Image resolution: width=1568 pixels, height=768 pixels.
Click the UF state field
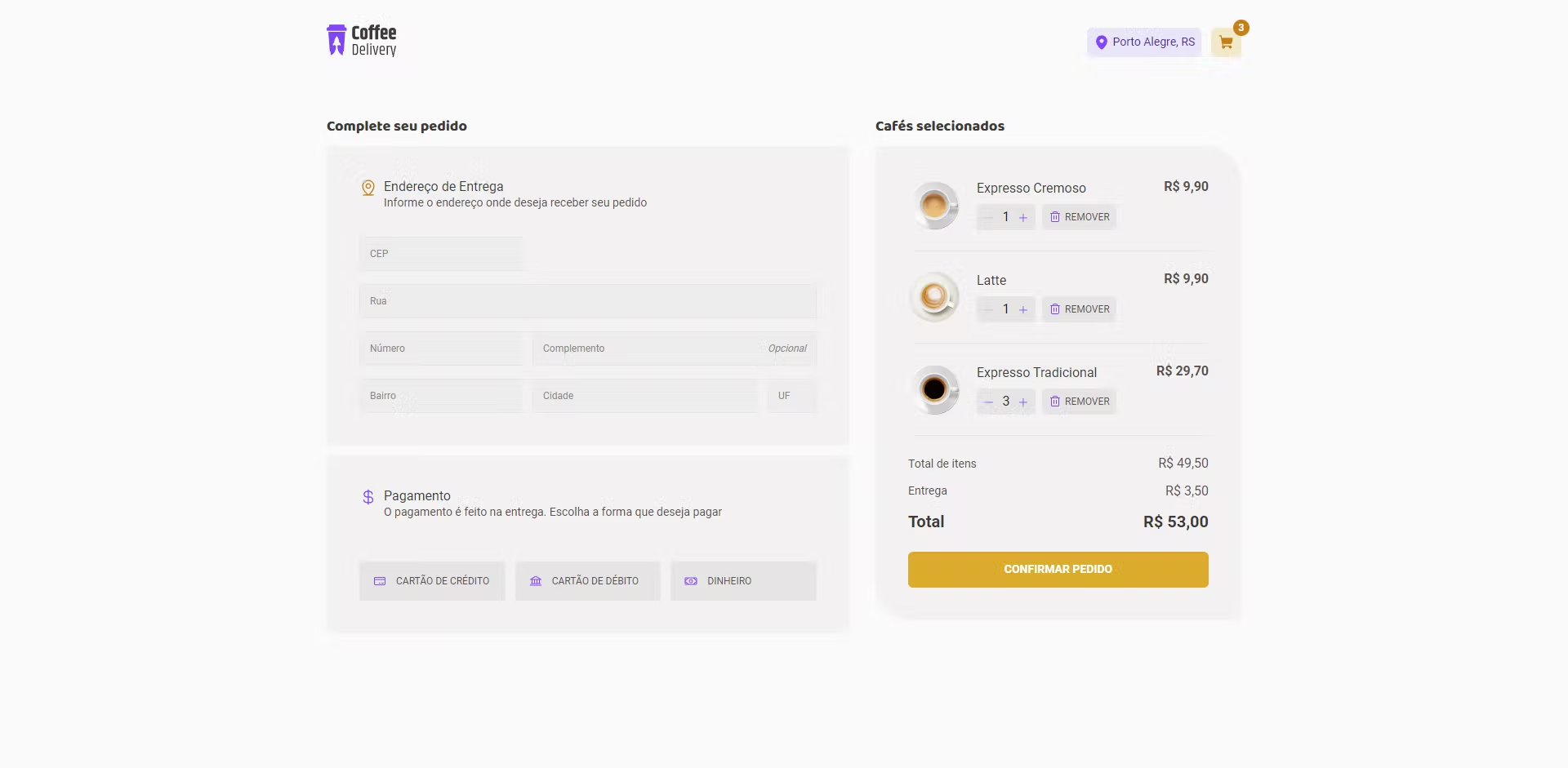791,396
